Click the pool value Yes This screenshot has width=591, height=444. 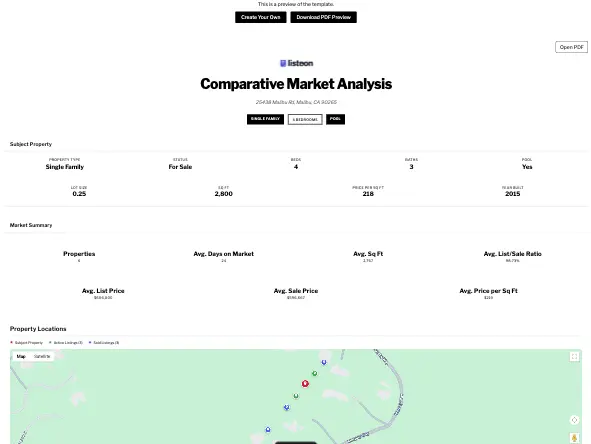(527, 167)
